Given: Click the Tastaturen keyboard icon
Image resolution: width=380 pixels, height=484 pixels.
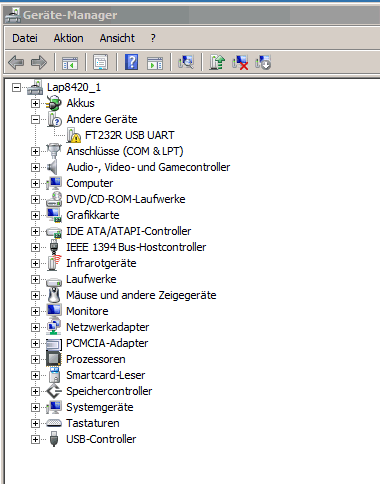Looking at the screenshot, I should (54, 423).
